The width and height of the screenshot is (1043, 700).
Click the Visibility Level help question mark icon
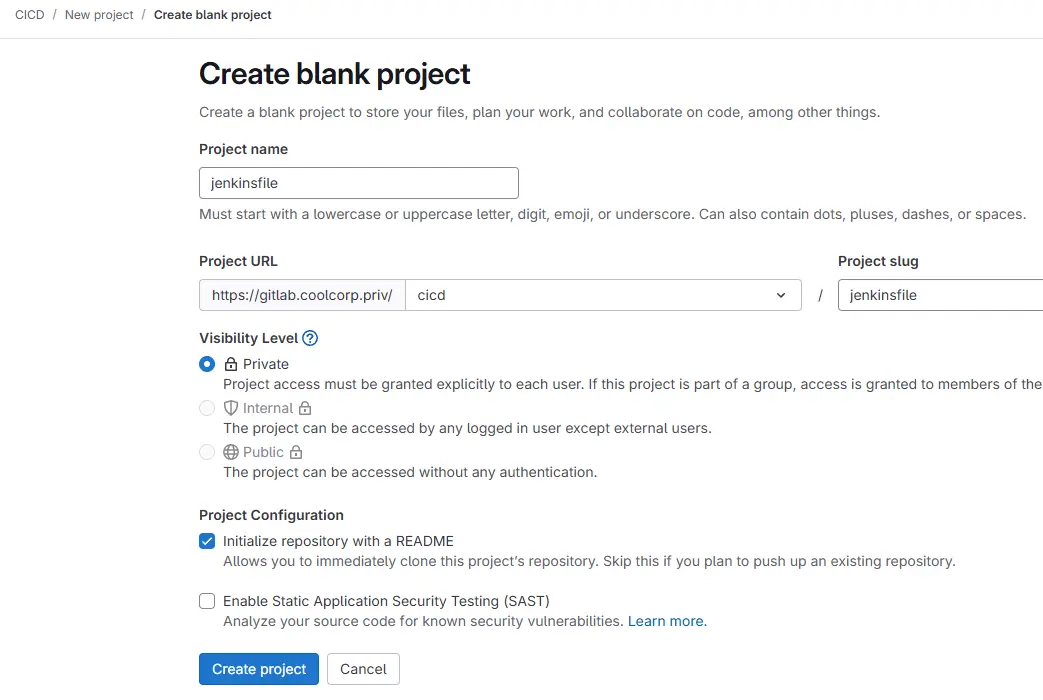pos(310,338)
